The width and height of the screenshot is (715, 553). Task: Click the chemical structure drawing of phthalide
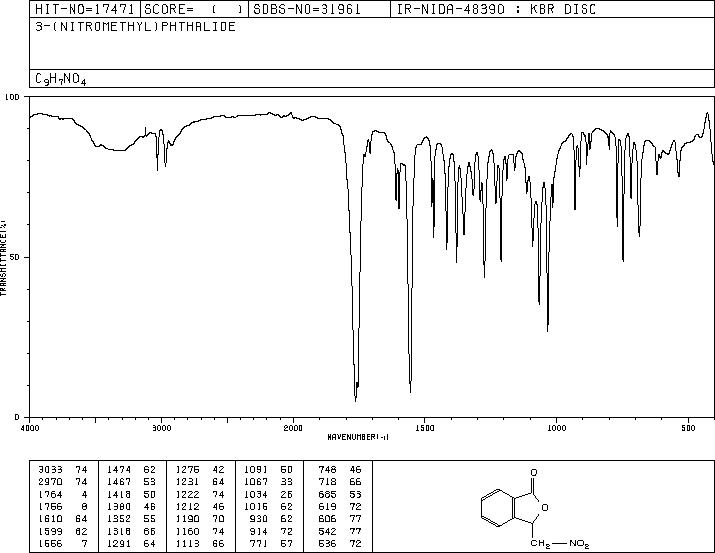[x=534, y=507]
